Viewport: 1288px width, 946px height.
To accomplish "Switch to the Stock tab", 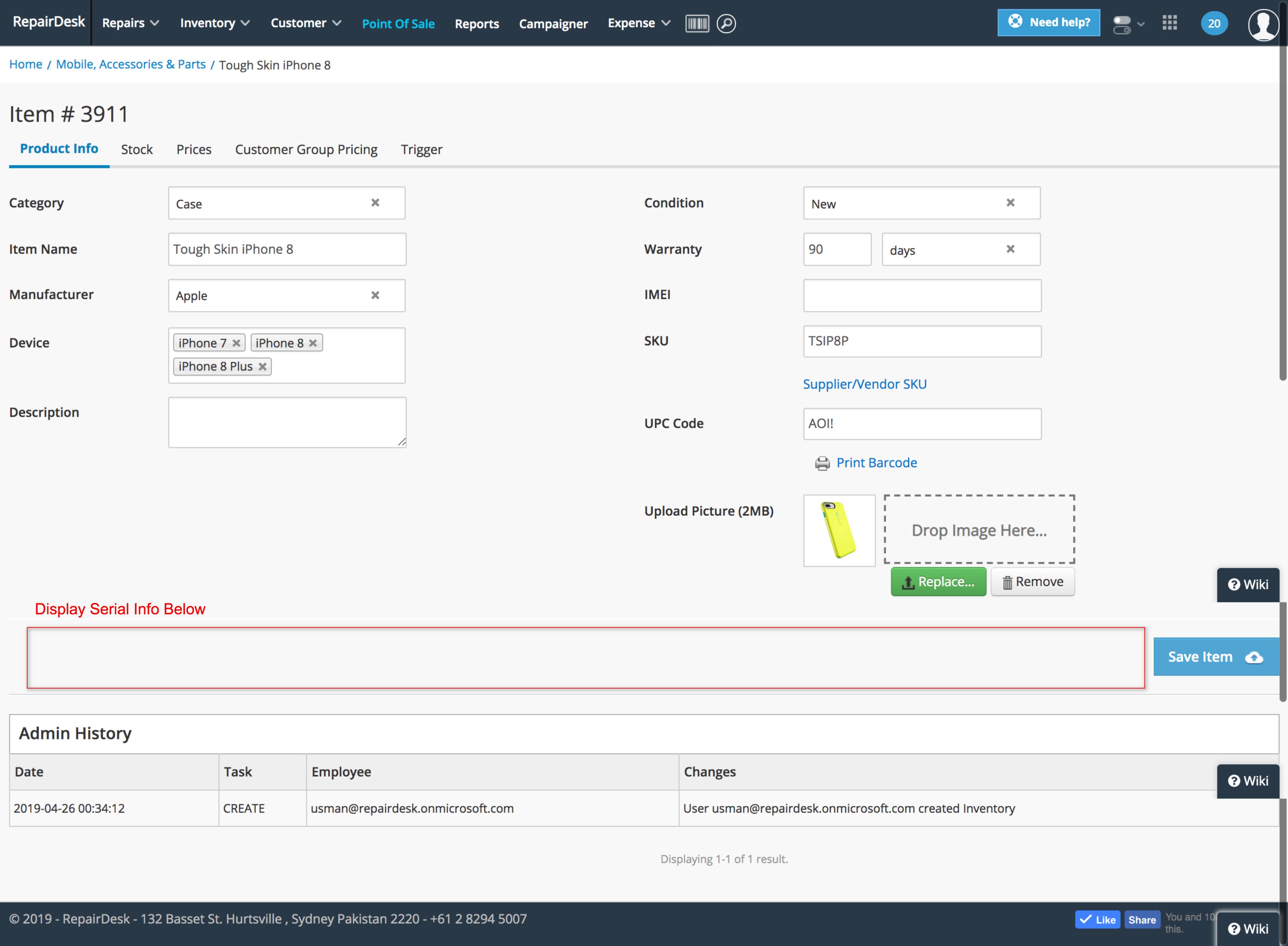I will pos(137,149).
